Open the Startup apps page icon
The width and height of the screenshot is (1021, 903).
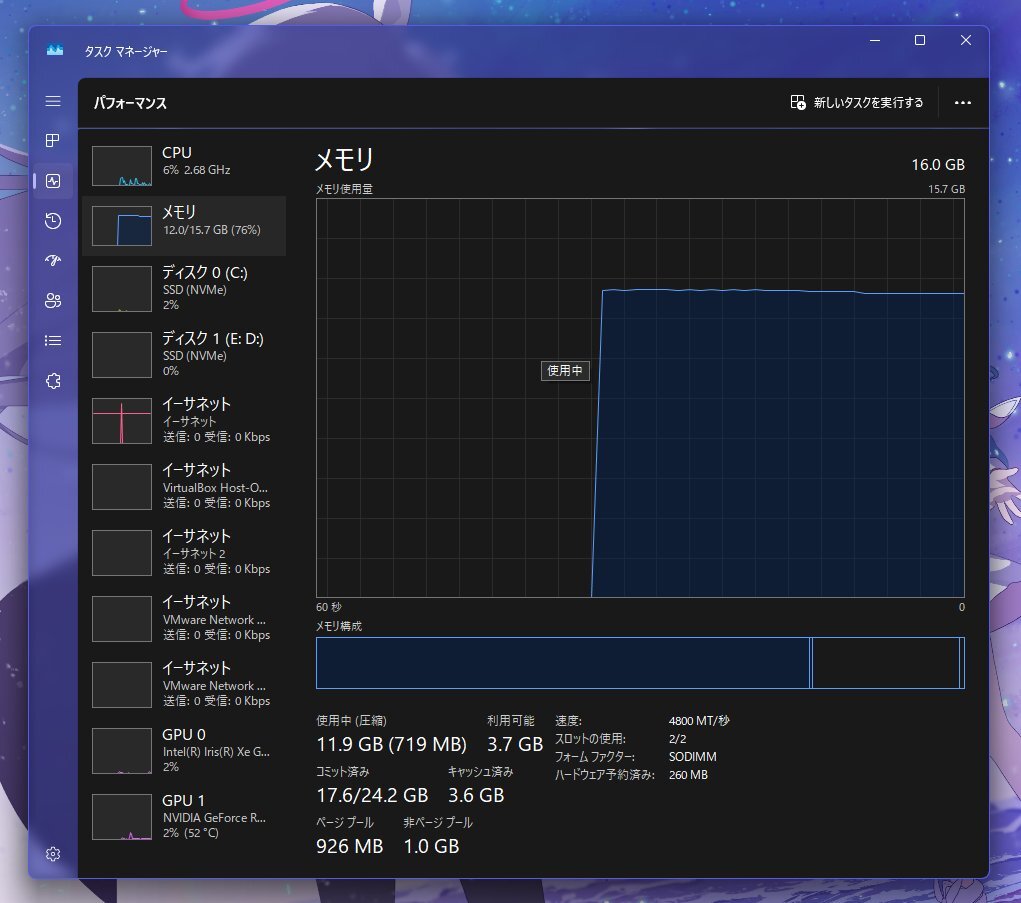point(53,261)
